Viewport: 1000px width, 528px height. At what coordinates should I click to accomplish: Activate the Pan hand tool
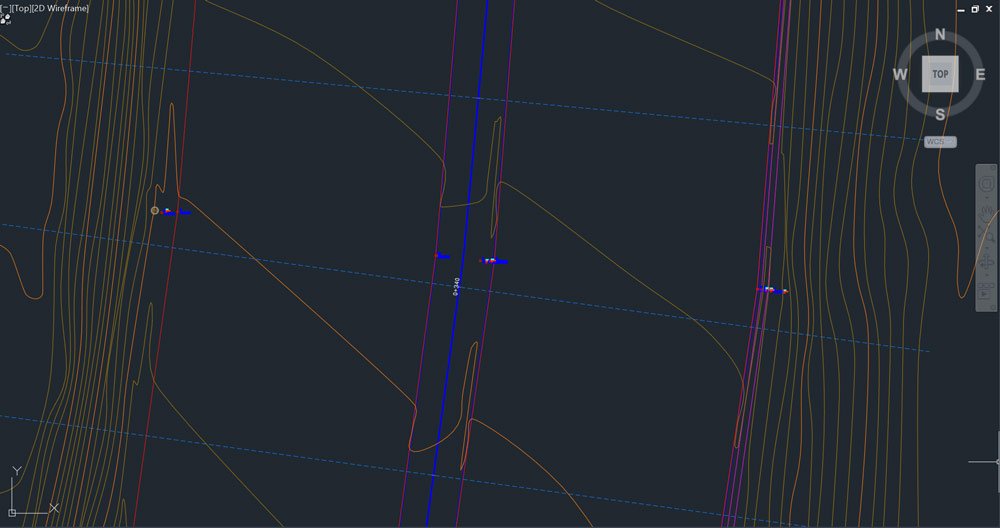click(986, 212)
